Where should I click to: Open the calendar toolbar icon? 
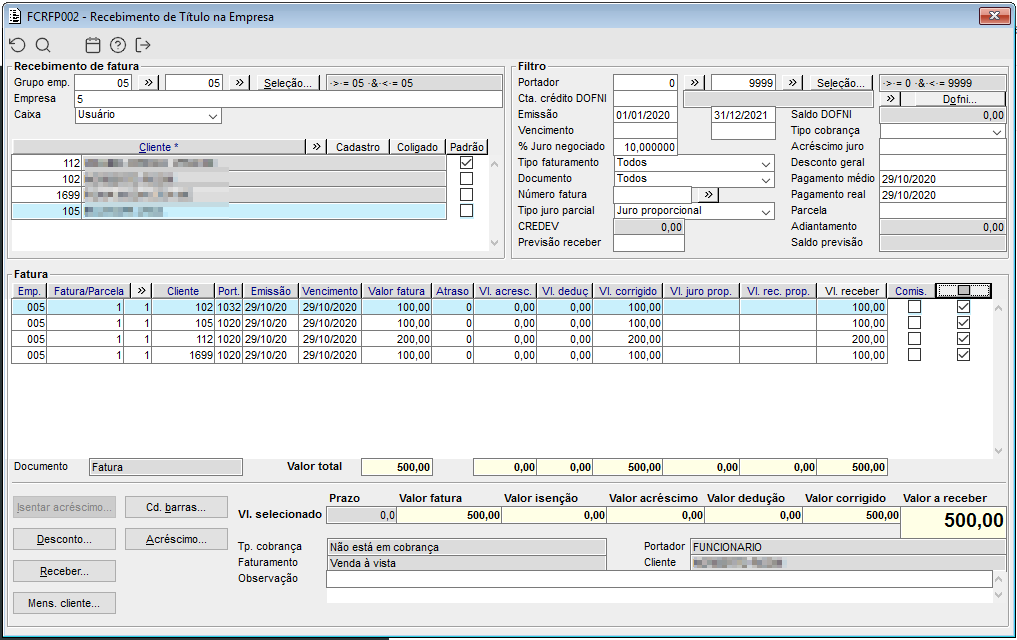(93, 45)
